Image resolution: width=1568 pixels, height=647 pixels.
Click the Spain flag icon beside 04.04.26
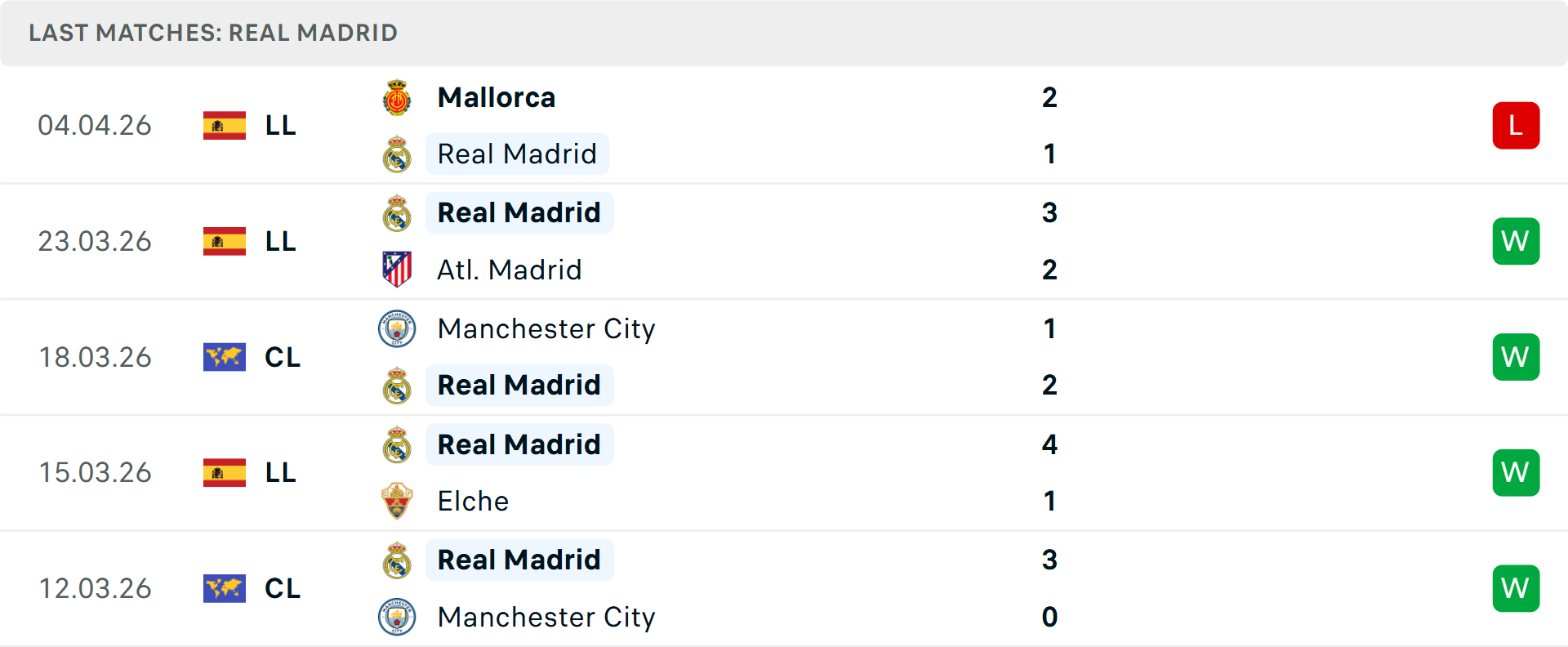click(224, 125)
